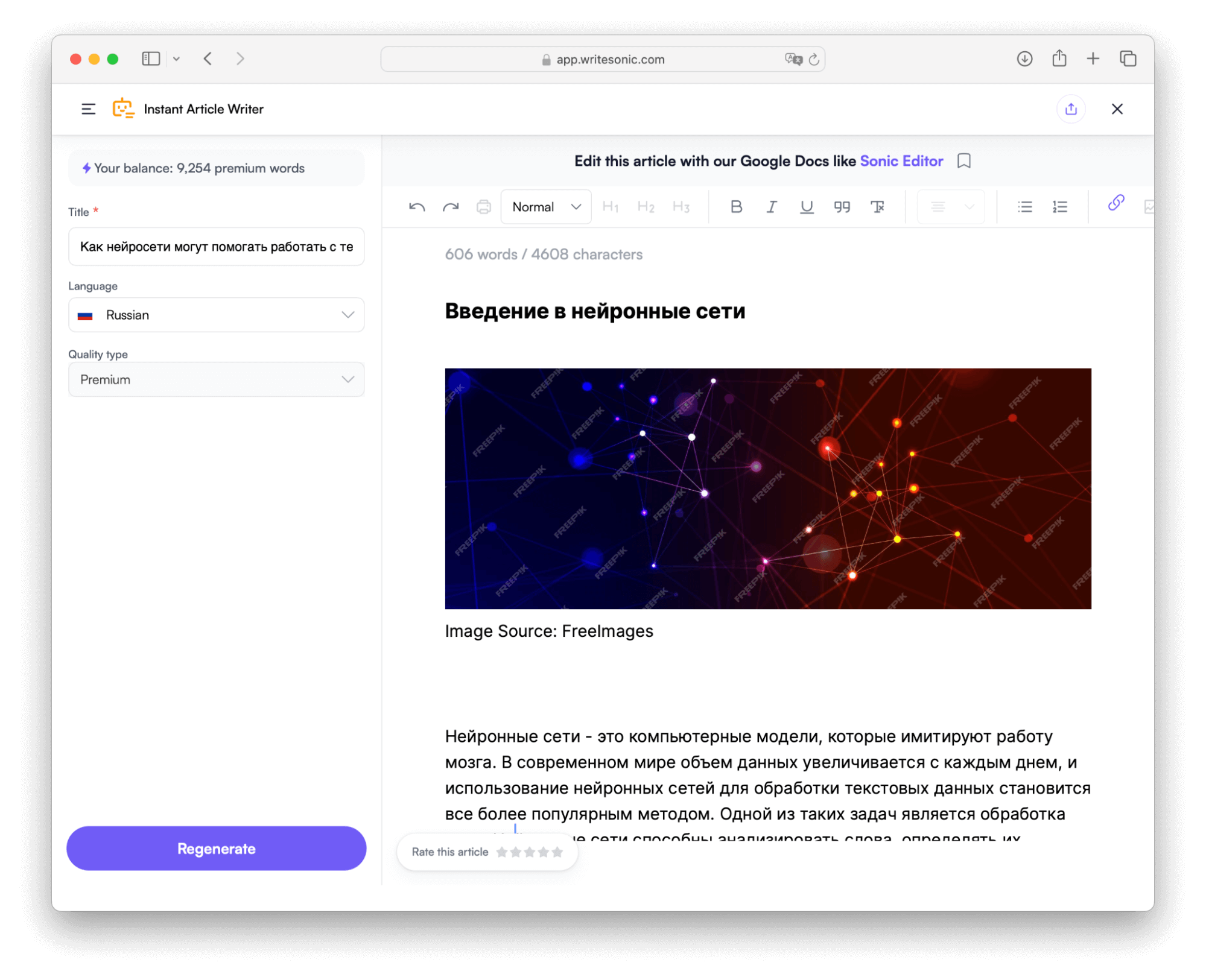Image resolution: width=1206 pixels, height=980 pixels.
Task: Bookmark the article with bookmark icon
Action: pyautogui.click(x=963, y=161)
